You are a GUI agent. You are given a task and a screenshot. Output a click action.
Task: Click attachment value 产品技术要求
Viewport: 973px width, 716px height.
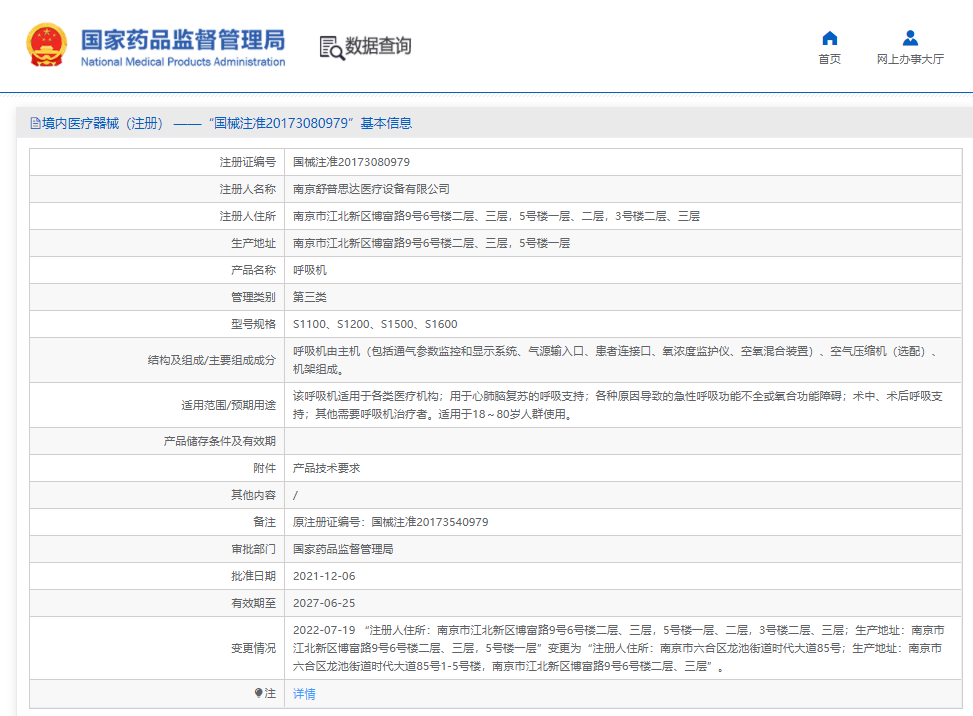326,468
